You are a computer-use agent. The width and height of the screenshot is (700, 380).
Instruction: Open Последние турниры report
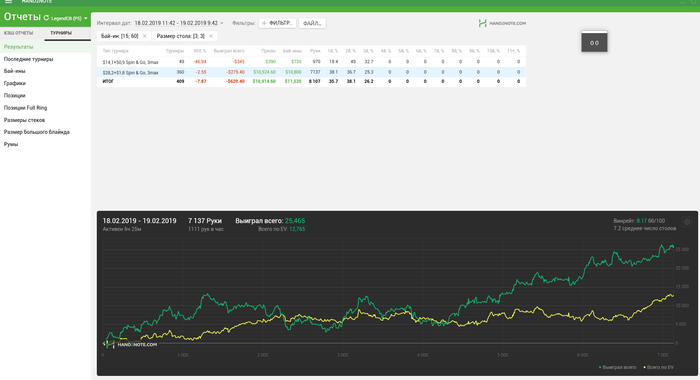coord(29,59)
